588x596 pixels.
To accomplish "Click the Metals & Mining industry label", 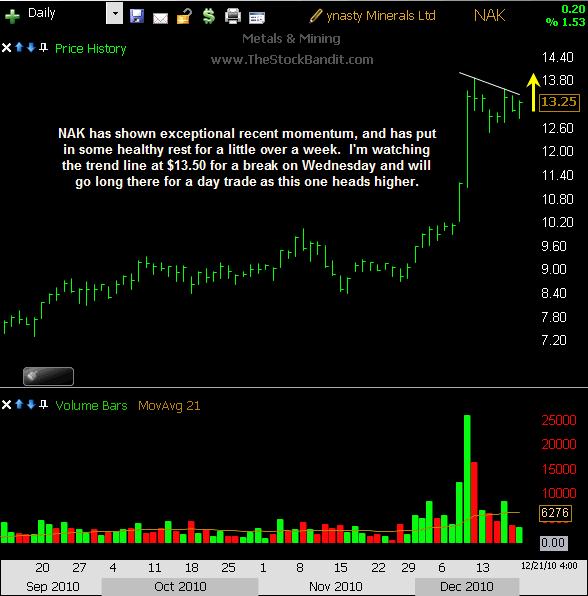I will 291,38.
